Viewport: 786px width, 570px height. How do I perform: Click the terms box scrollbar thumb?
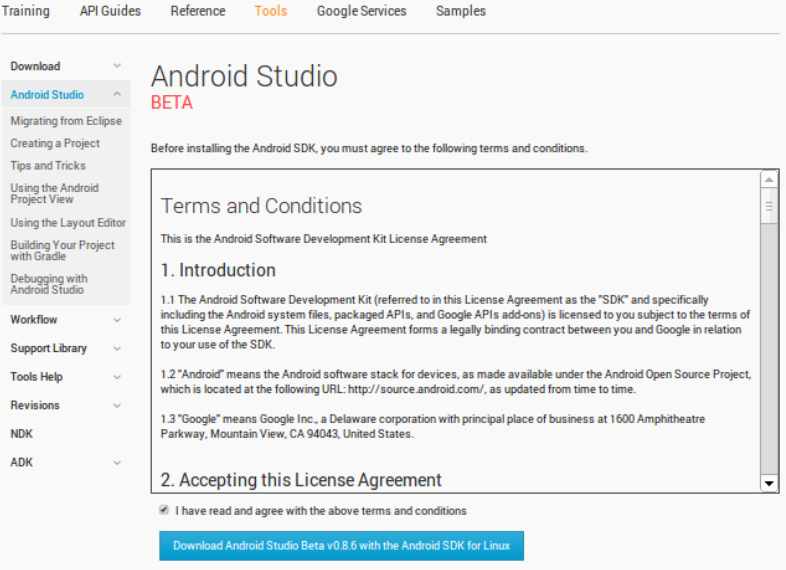tap(769, 206)
